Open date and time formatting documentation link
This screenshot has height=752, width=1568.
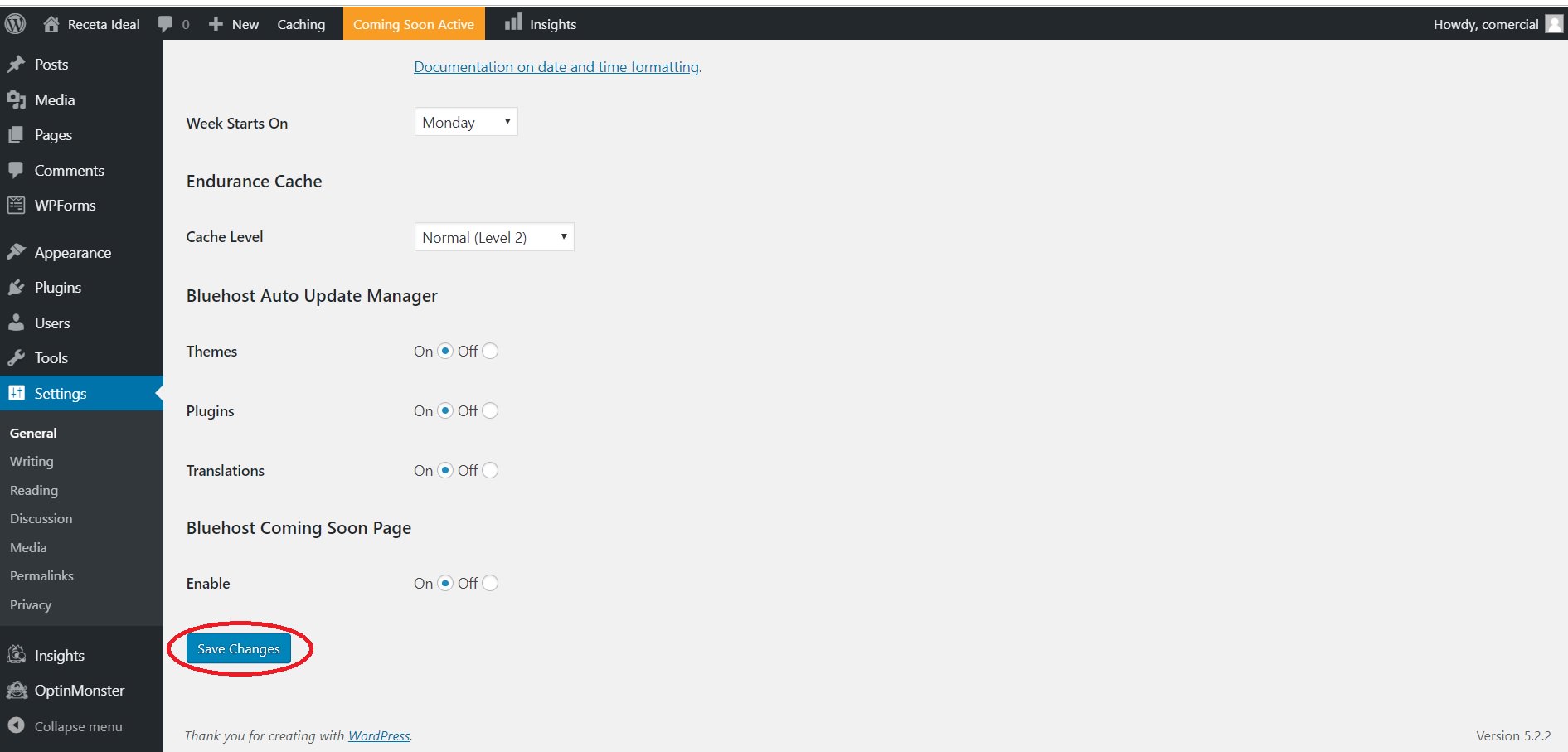(x=556, y=67)
